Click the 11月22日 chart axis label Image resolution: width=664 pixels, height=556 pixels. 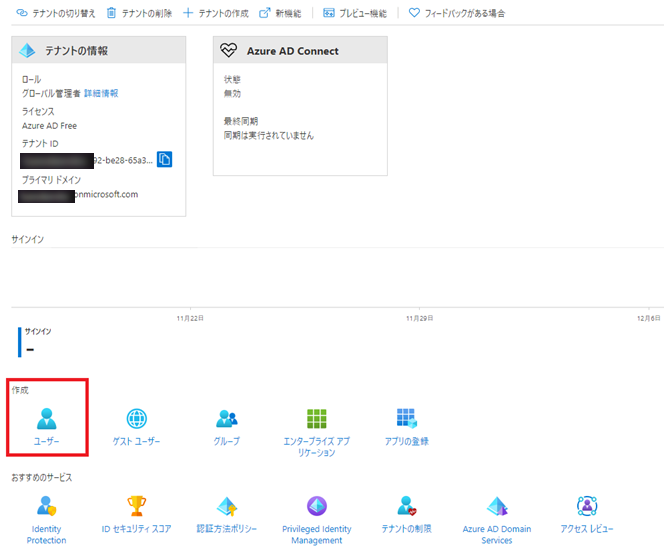point(190,318)
